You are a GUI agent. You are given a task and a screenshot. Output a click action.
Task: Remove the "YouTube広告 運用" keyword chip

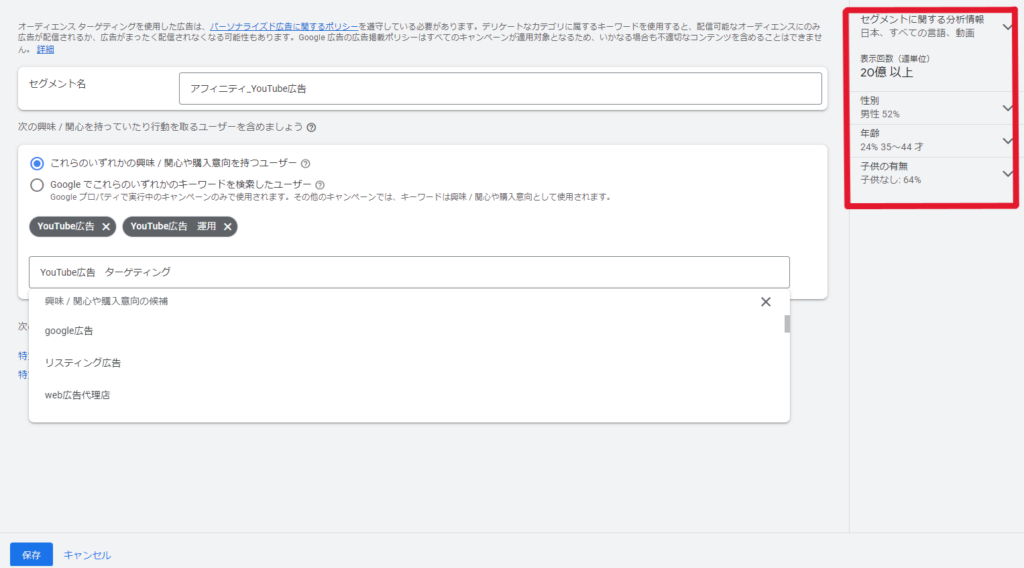tap(228, 227)
